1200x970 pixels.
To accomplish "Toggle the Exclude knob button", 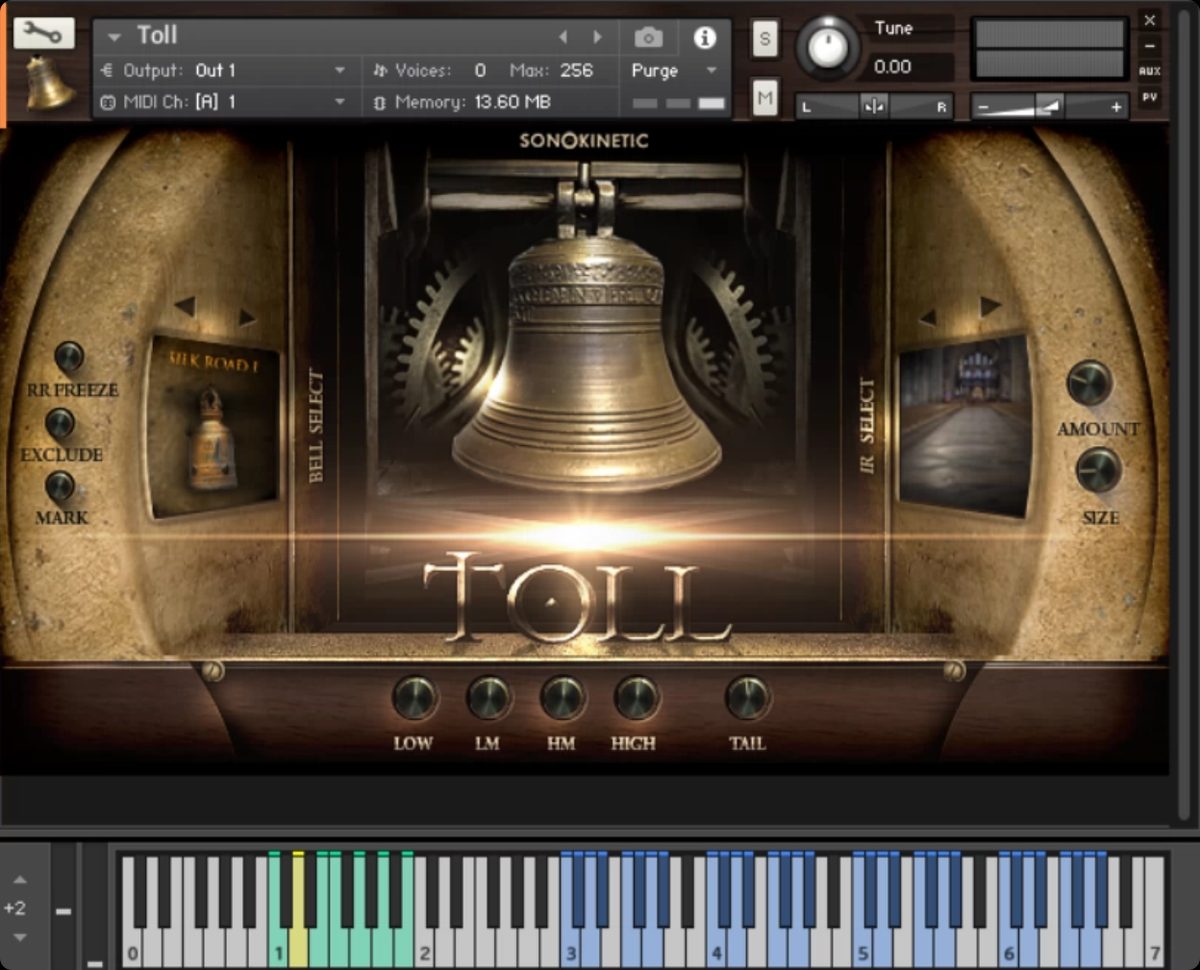I will click(60, 423).
